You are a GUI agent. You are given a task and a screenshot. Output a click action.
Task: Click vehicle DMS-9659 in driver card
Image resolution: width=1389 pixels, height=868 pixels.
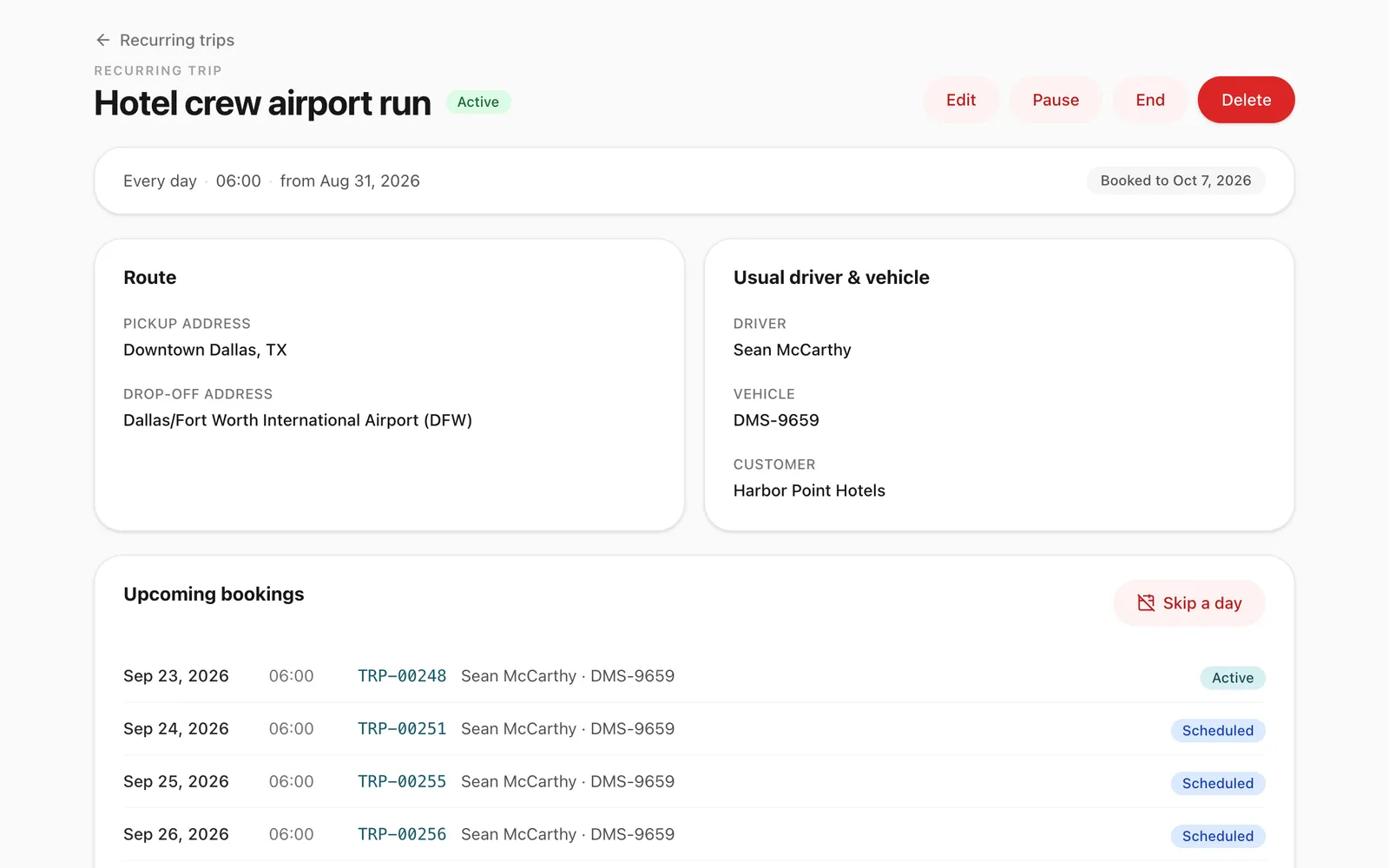[x=776, y=420]
